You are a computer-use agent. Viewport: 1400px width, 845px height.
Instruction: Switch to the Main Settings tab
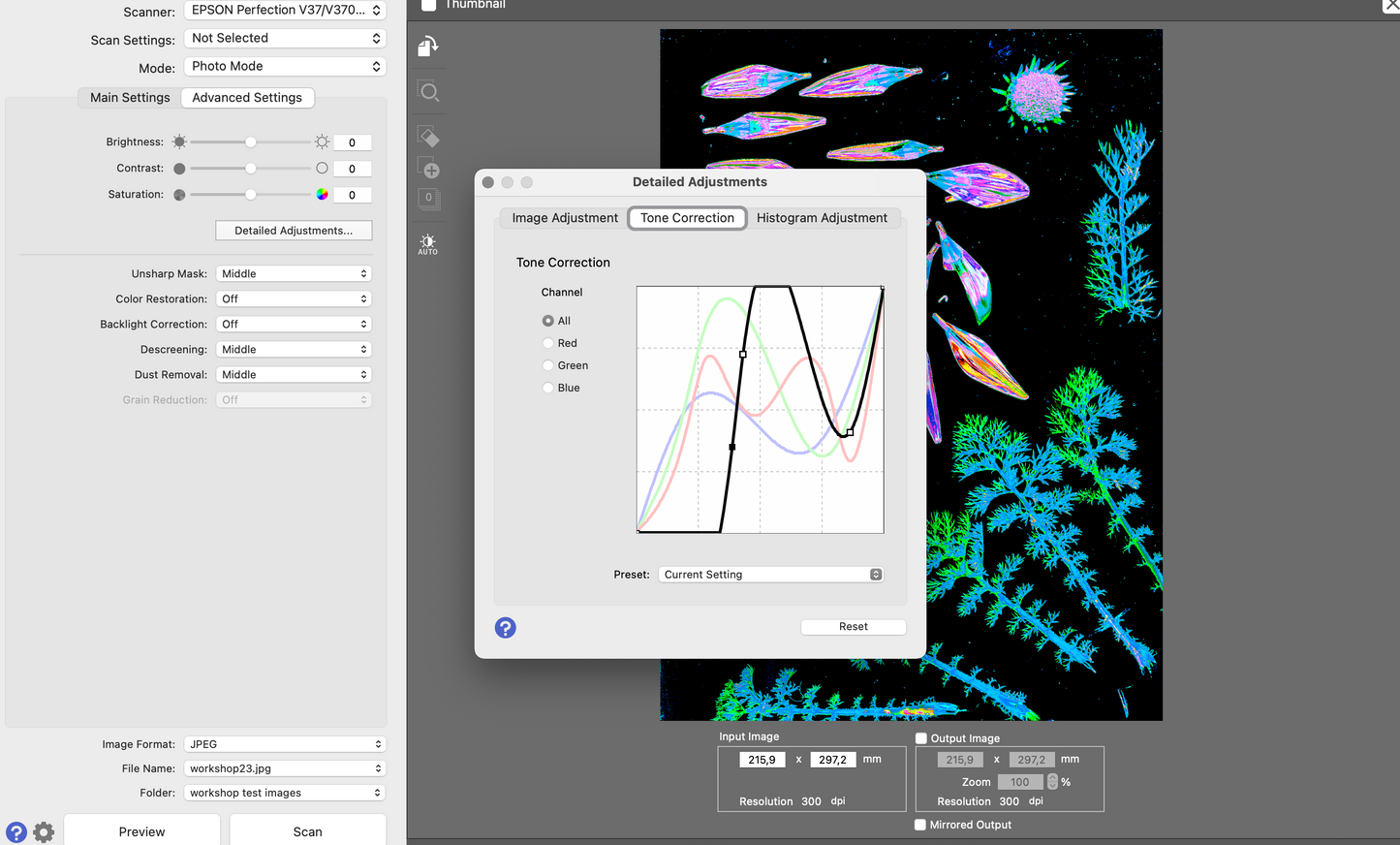pos(130,98)
